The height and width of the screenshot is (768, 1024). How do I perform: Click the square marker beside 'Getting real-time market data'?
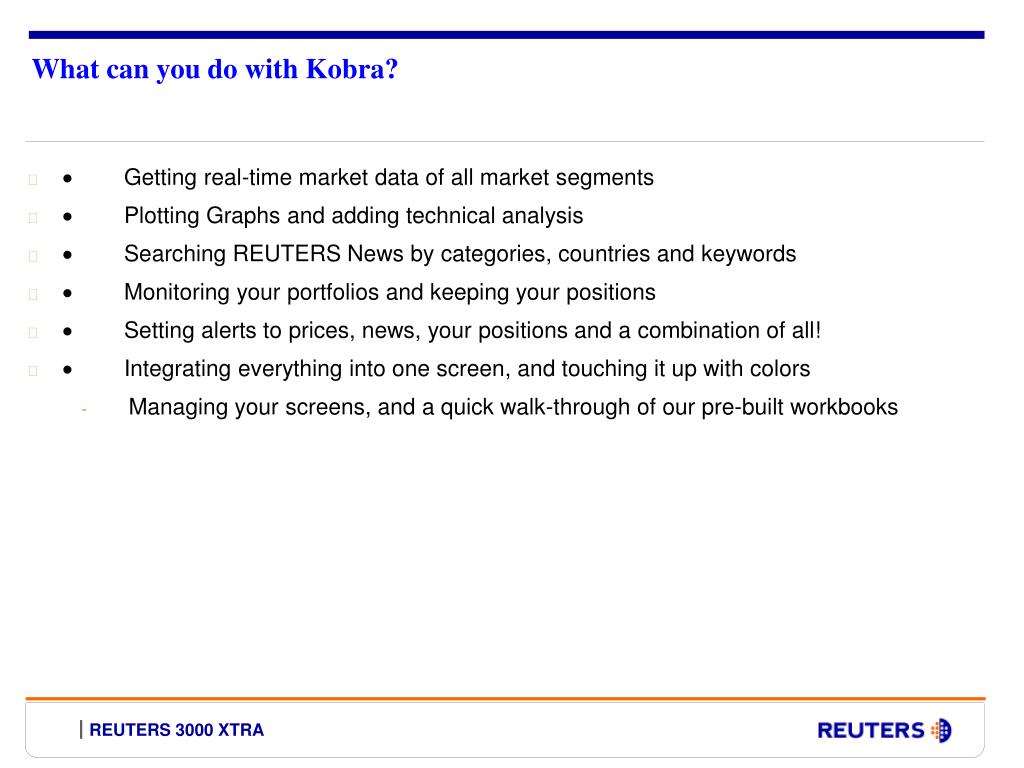33,179
